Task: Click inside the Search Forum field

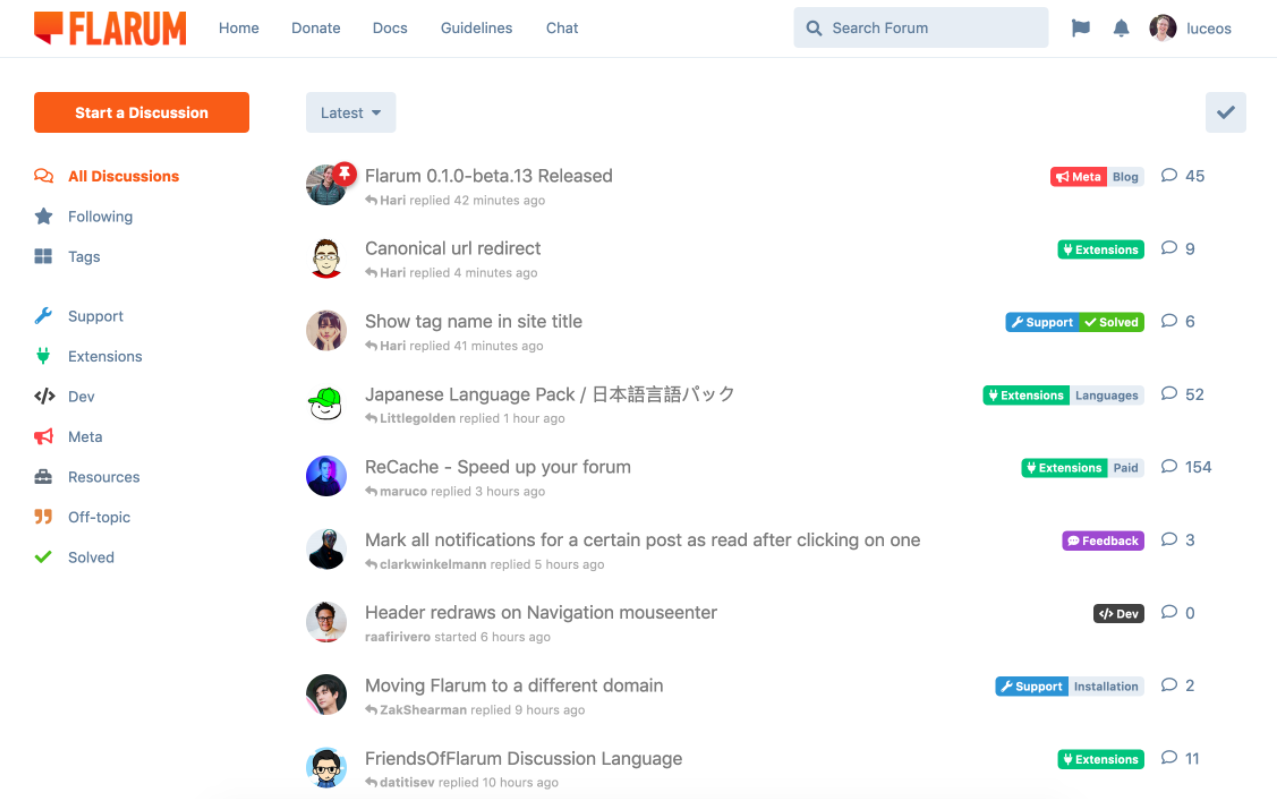Action: pyautogui.click(x=920, y=27)
